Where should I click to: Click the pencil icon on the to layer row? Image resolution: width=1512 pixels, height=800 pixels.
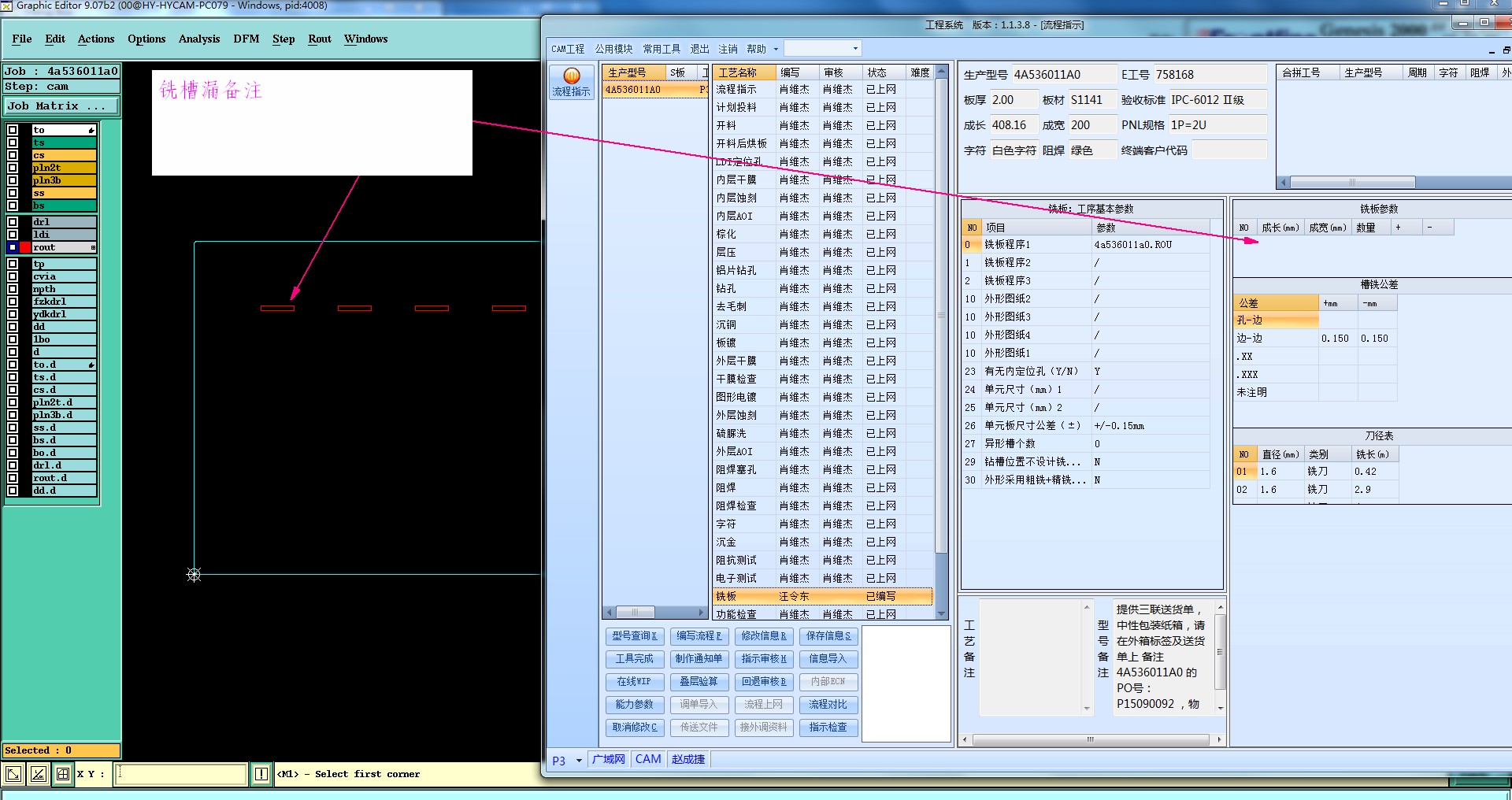(x=91, y=130)
